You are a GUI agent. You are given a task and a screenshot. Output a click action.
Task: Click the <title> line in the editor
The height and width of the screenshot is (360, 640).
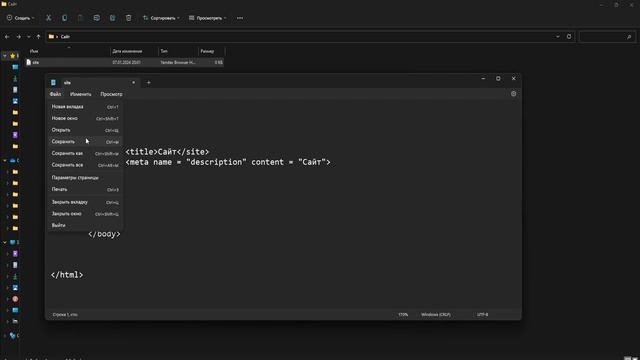[167, 152]
